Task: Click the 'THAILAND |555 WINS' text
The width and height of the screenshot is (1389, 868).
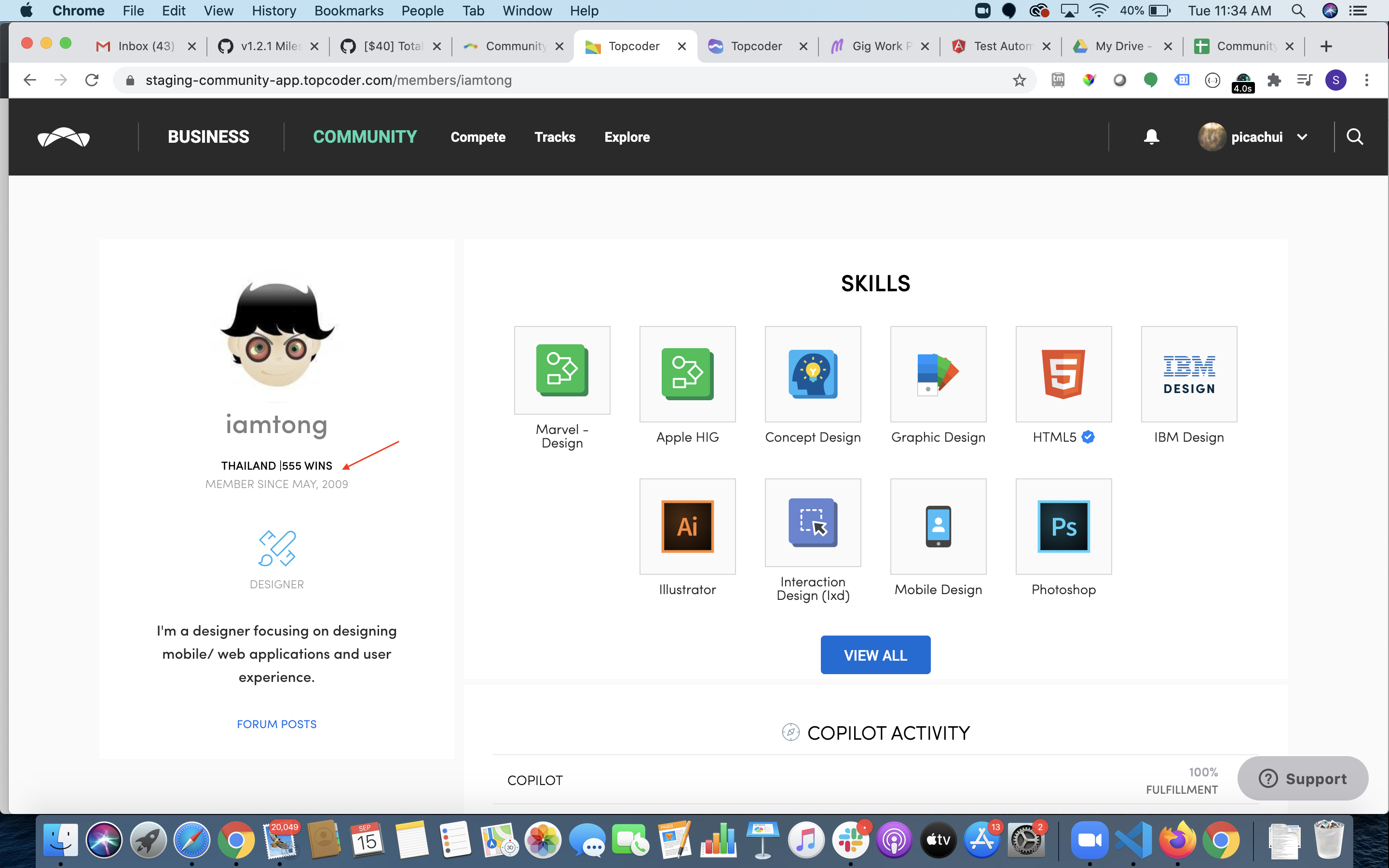Action: click(x=277, y=465)
